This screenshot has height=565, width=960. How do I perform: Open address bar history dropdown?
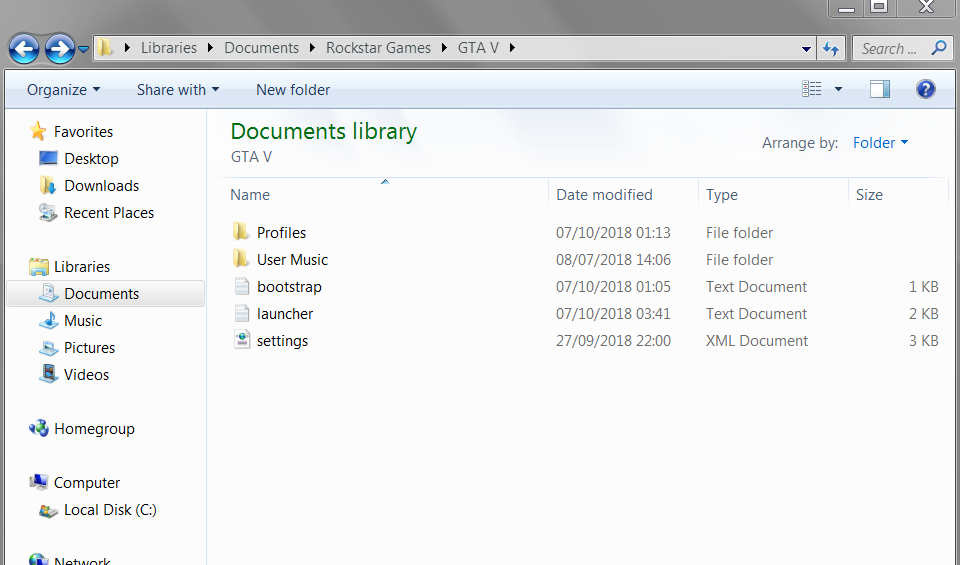[806, 48]
